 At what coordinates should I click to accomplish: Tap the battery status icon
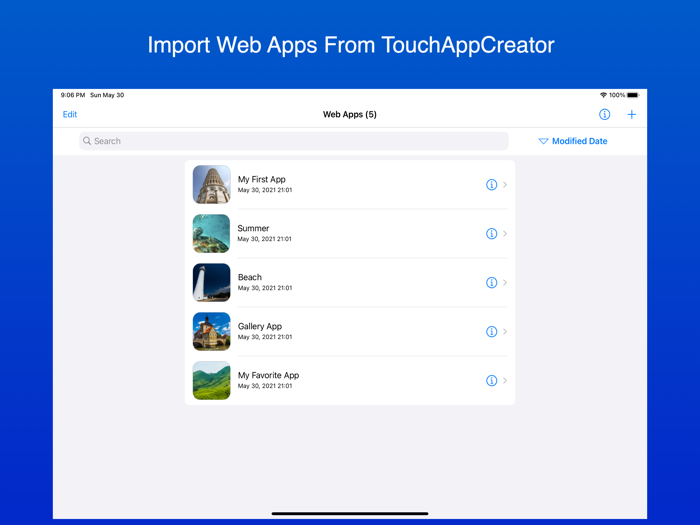pos(633,95)
